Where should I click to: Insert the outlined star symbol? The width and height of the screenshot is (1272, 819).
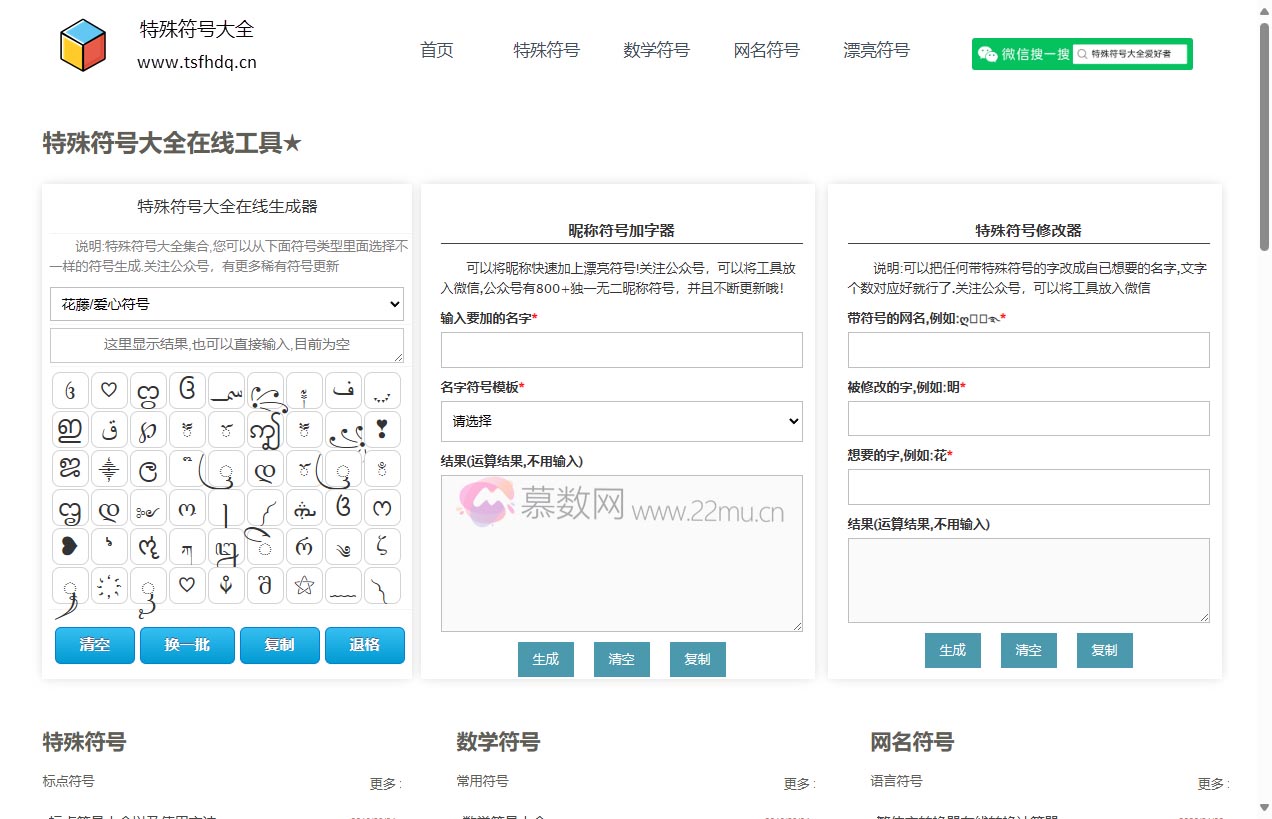click(304, 586)
